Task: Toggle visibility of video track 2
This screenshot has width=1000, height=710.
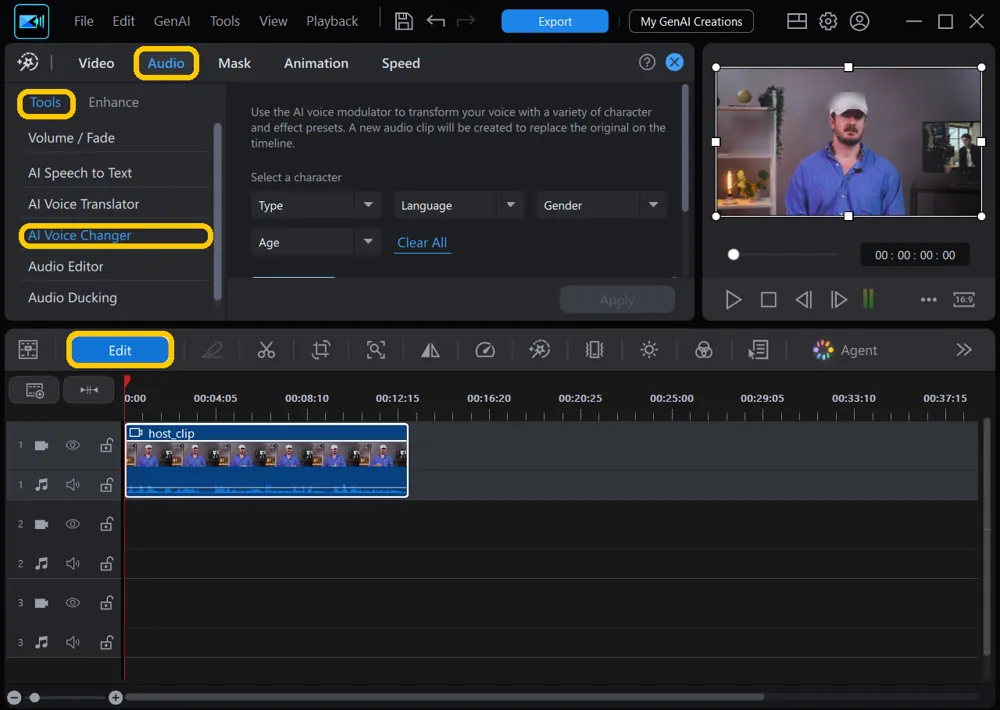Action: coord(73,524)
